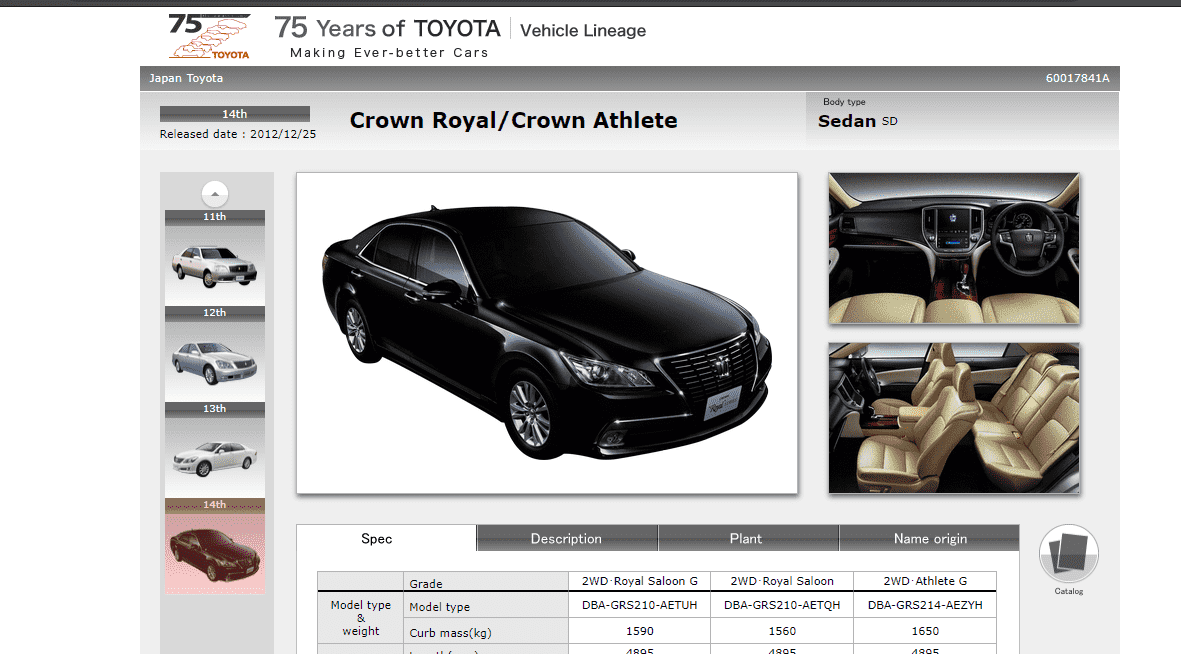Click the 2WD·Royal Saloon G grade header
Image resolution: width=1181 pixels, height=654 pixels.
coord(639,581)
